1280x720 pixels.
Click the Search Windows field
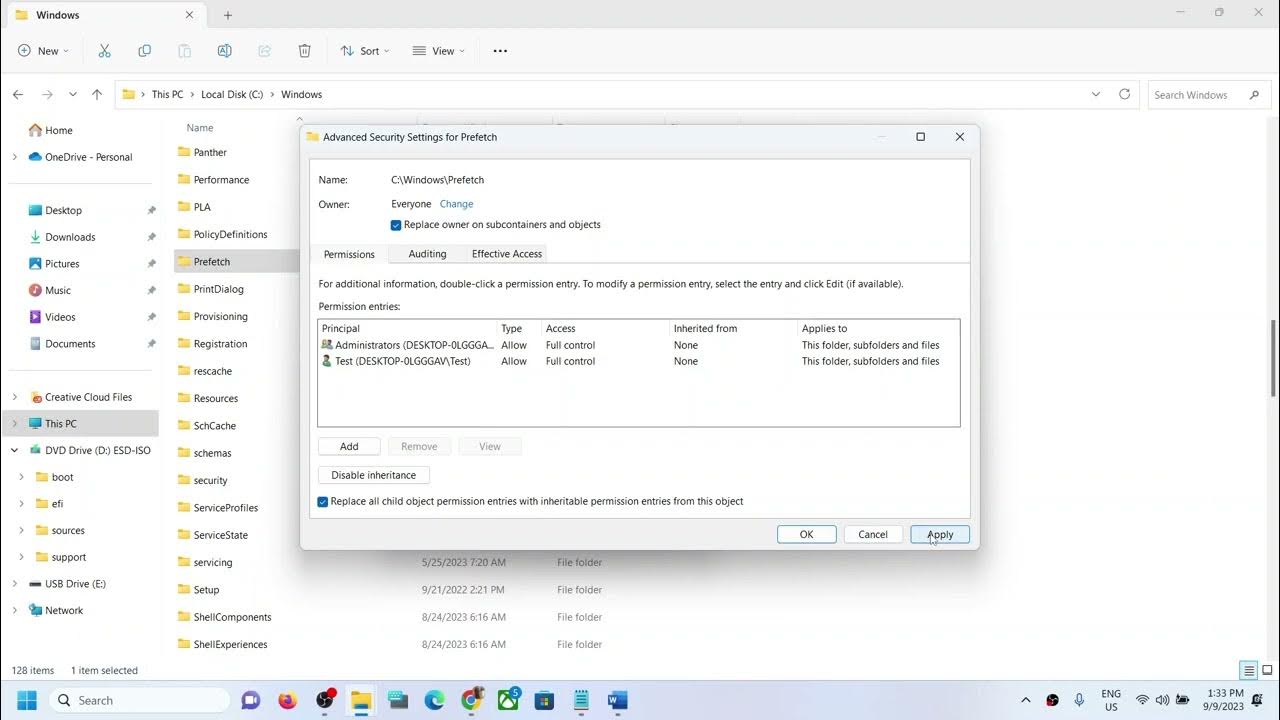[x=1208, y=94]
